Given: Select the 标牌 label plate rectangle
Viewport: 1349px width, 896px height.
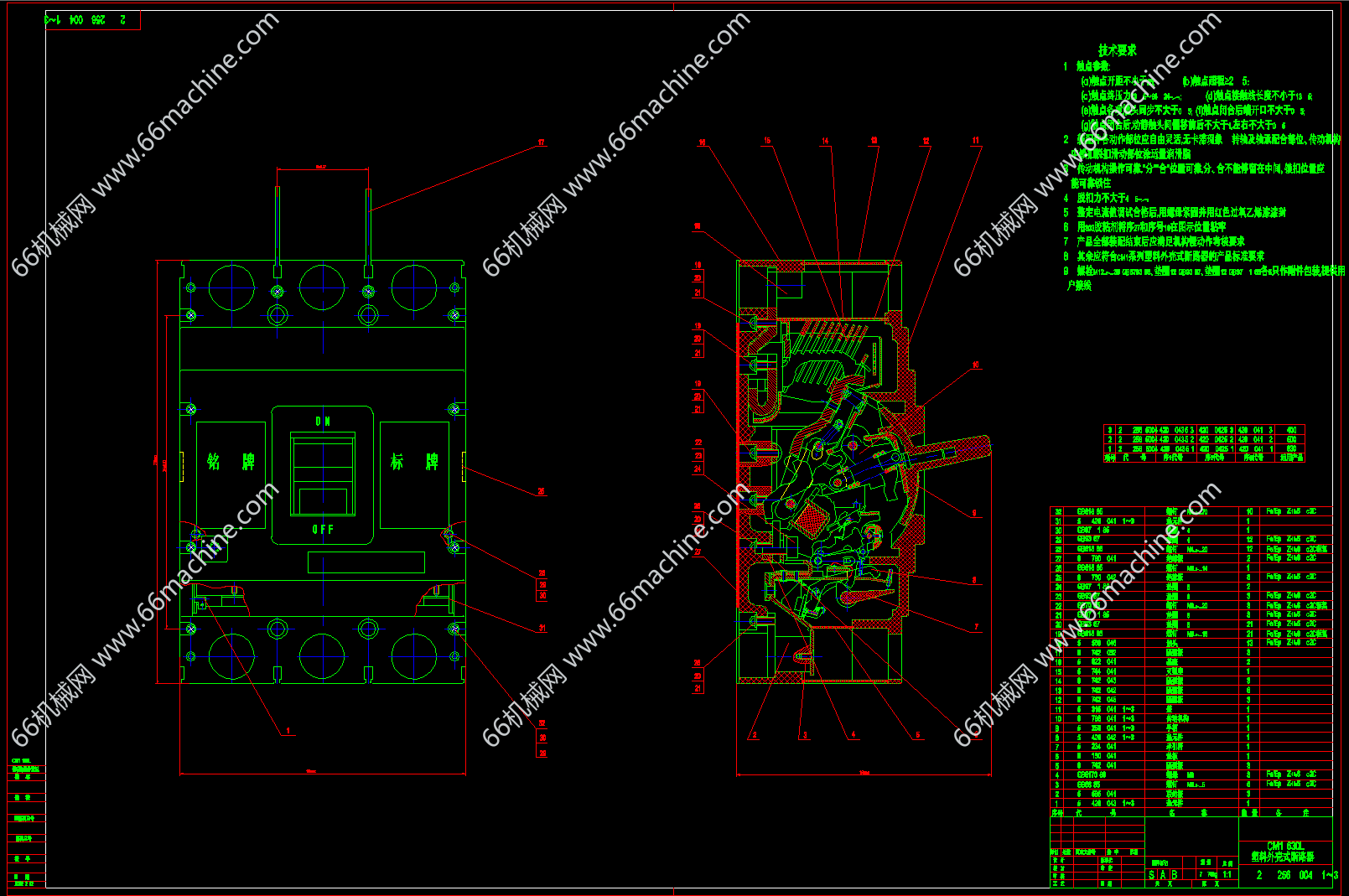Looking at the screenshot, I should 414,474.
